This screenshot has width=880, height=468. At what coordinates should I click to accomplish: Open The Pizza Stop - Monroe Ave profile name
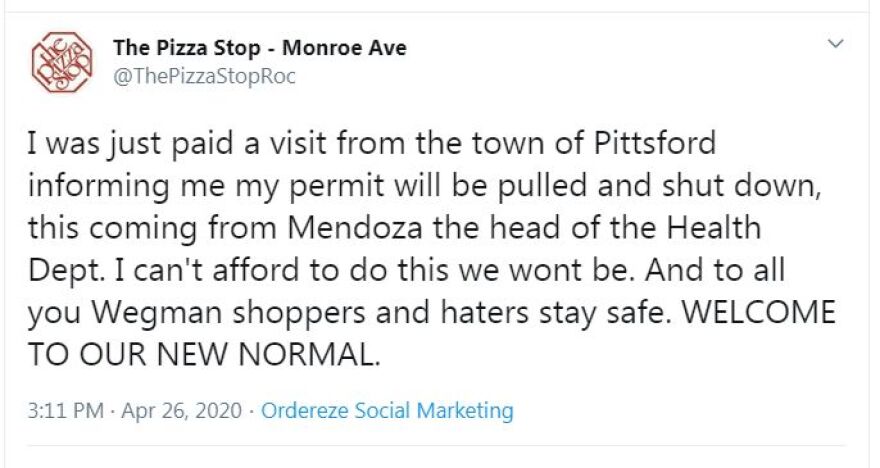coord(260,48)
